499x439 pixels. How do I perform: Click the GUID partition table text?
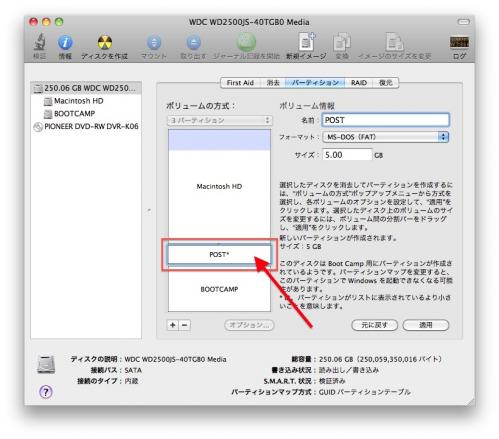click(x=364, y=392)
